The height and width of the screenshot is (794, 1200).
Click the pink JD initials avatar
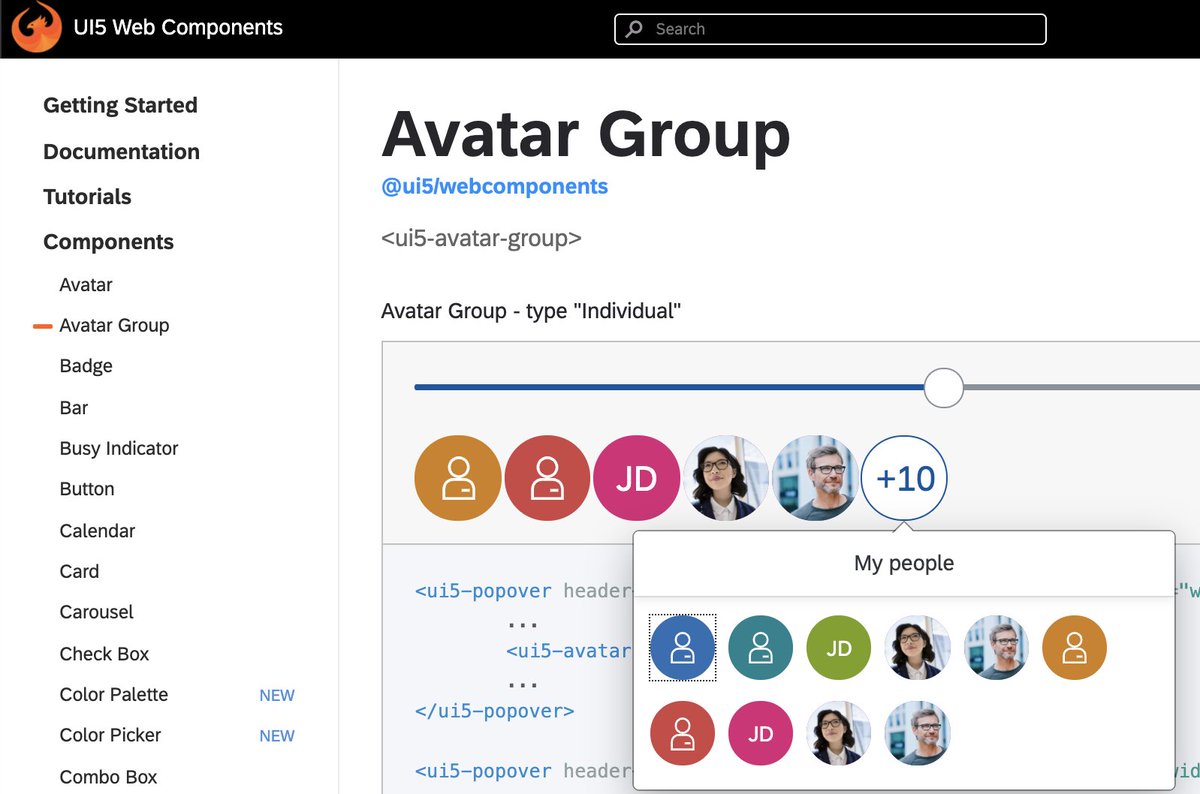point(637,478)
